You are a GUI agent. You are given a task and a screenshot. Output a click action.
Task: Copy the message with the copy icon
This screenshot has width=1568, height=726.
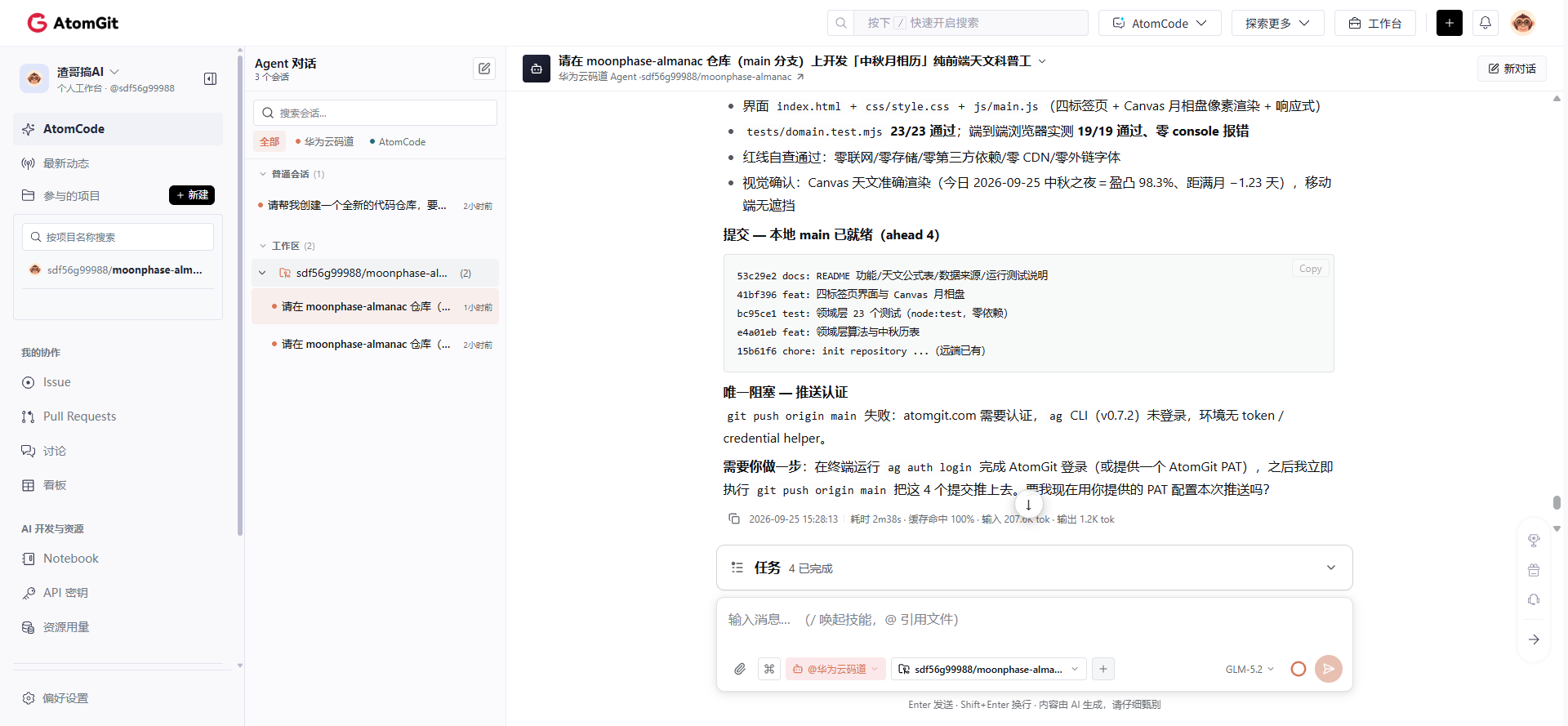(x=734, y=519)
